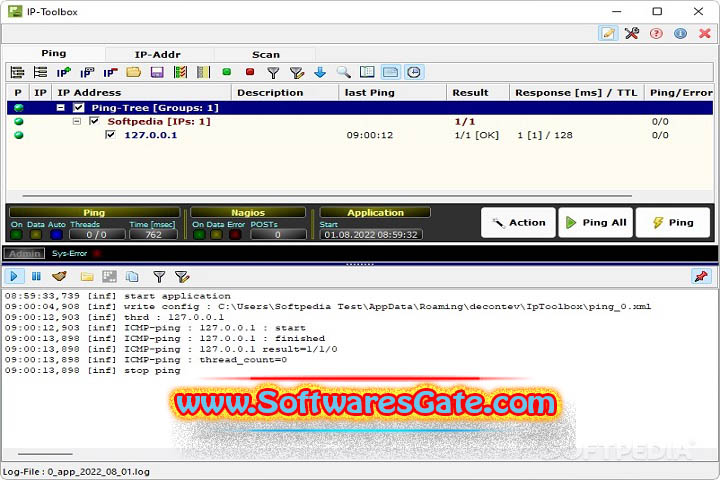Click the Nagios On green indicator light

point(199,235)
